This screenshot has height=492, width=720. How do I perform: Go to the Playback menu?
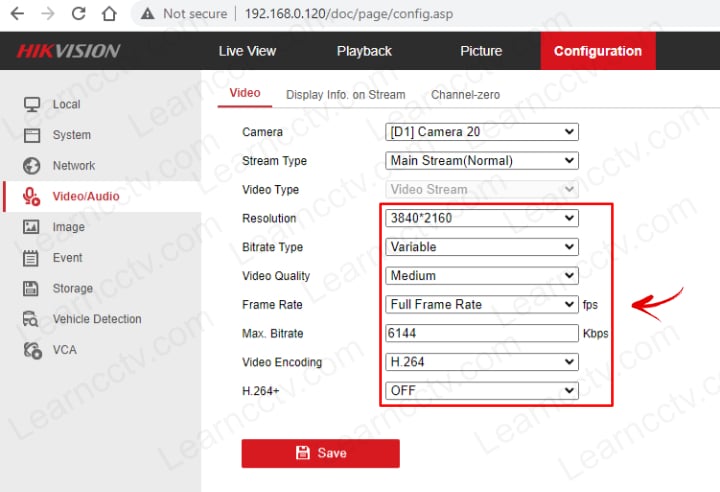[x=364, y=51]
